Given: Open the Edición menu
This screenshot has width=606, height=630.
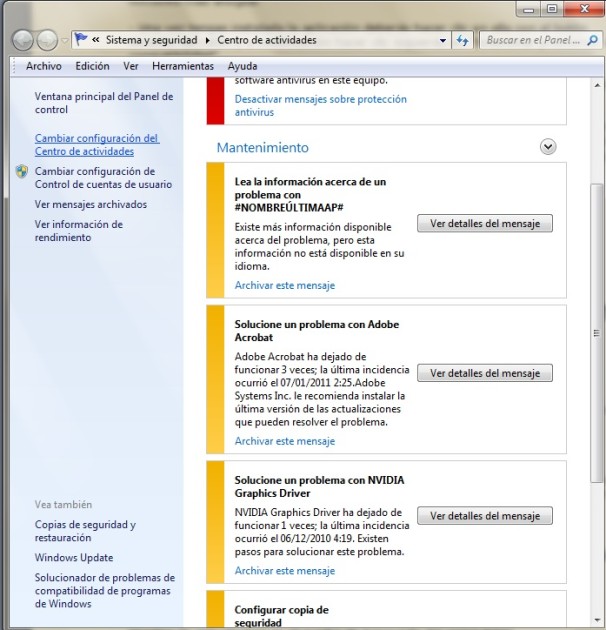Looking at the screenshot, I should (92, 66).
